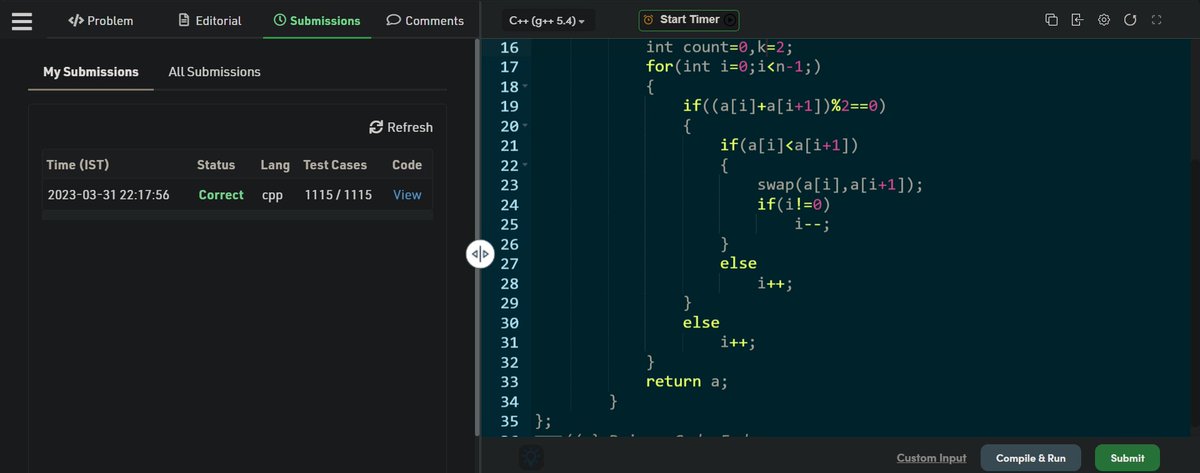
Task: Place cursor on 'return a;' line
Action: point(687,381)
